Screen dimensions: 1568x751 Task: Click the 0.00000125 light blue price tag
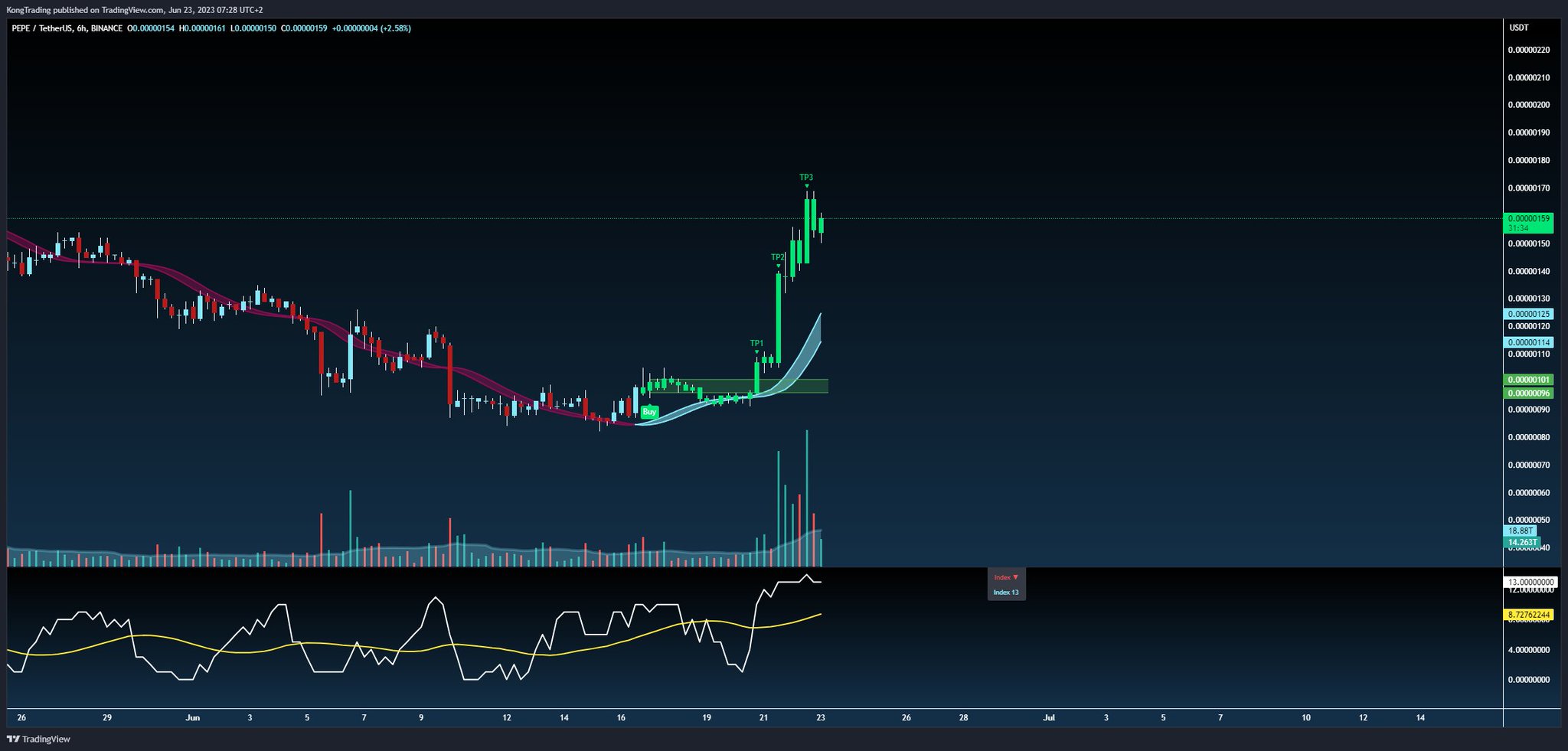(x=1528, y=315)
